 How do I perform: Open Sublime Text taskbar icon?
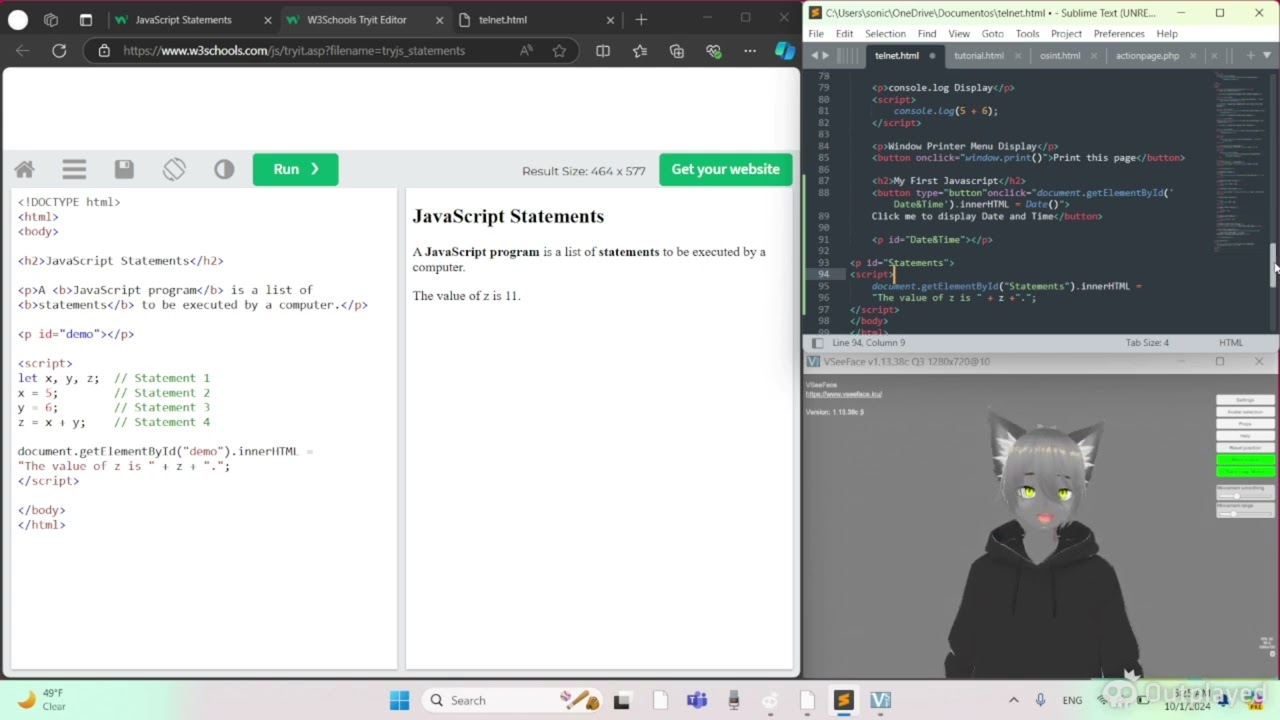pos(843,700)
